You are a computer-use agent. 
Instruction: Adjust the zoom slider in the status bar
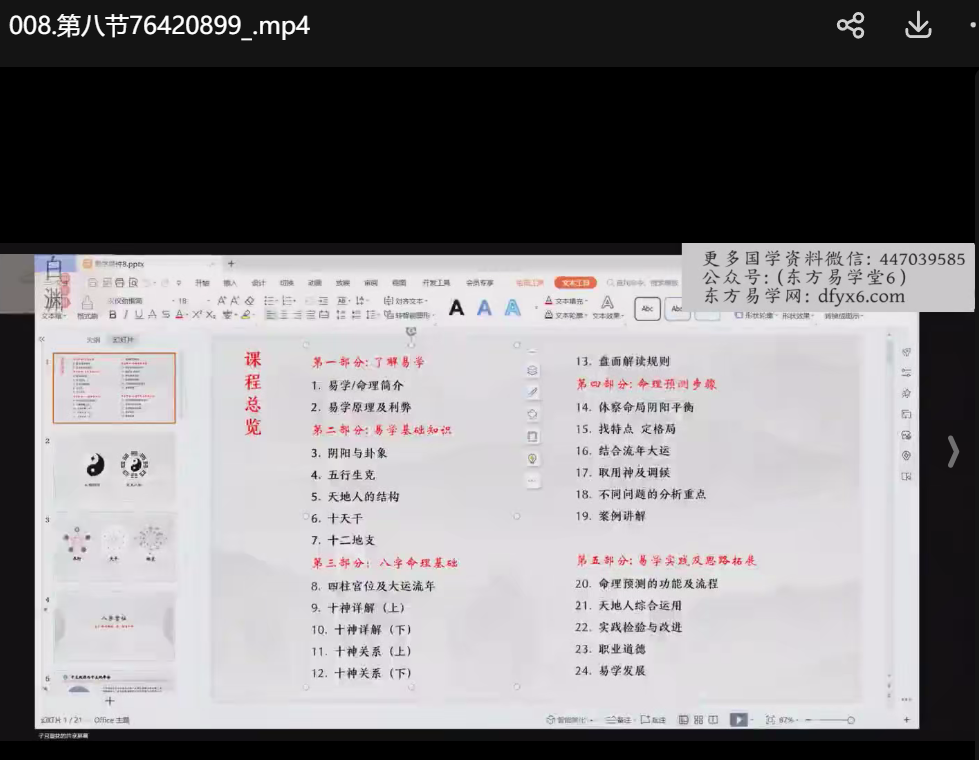(828, 719)
